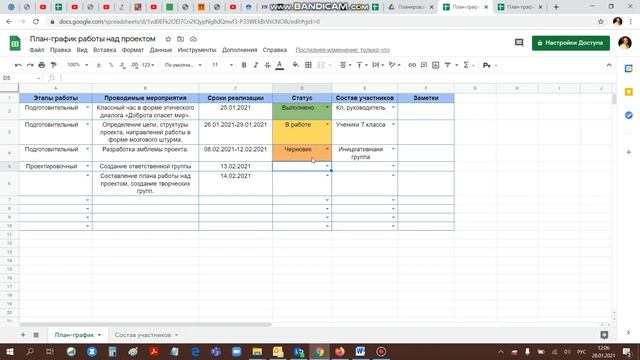The height and width of the screenshot is (360, 640).
Task: Undo the last action
Action: [x=18, y=65]
